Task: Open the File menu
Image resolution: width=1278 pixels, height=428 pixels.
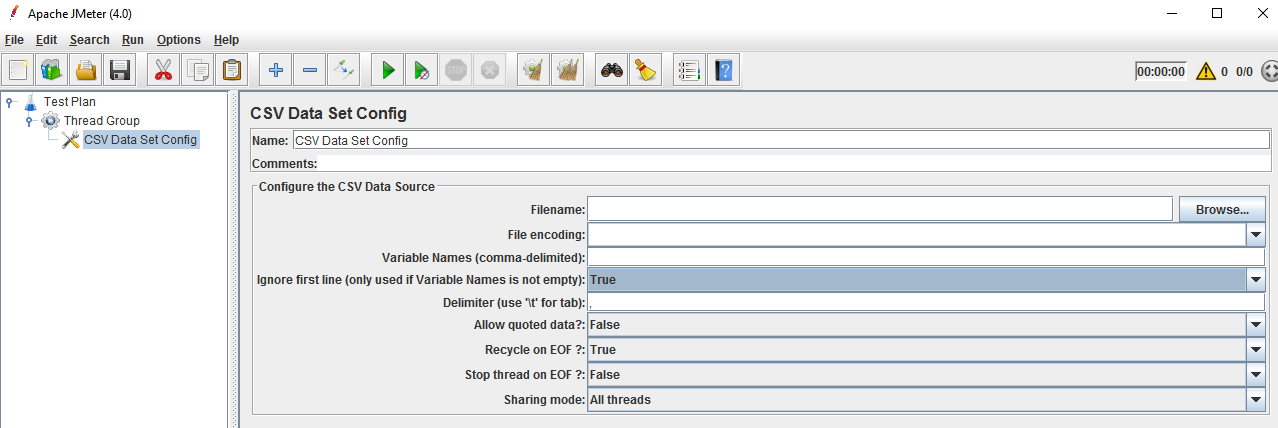Action: [14, 40]
